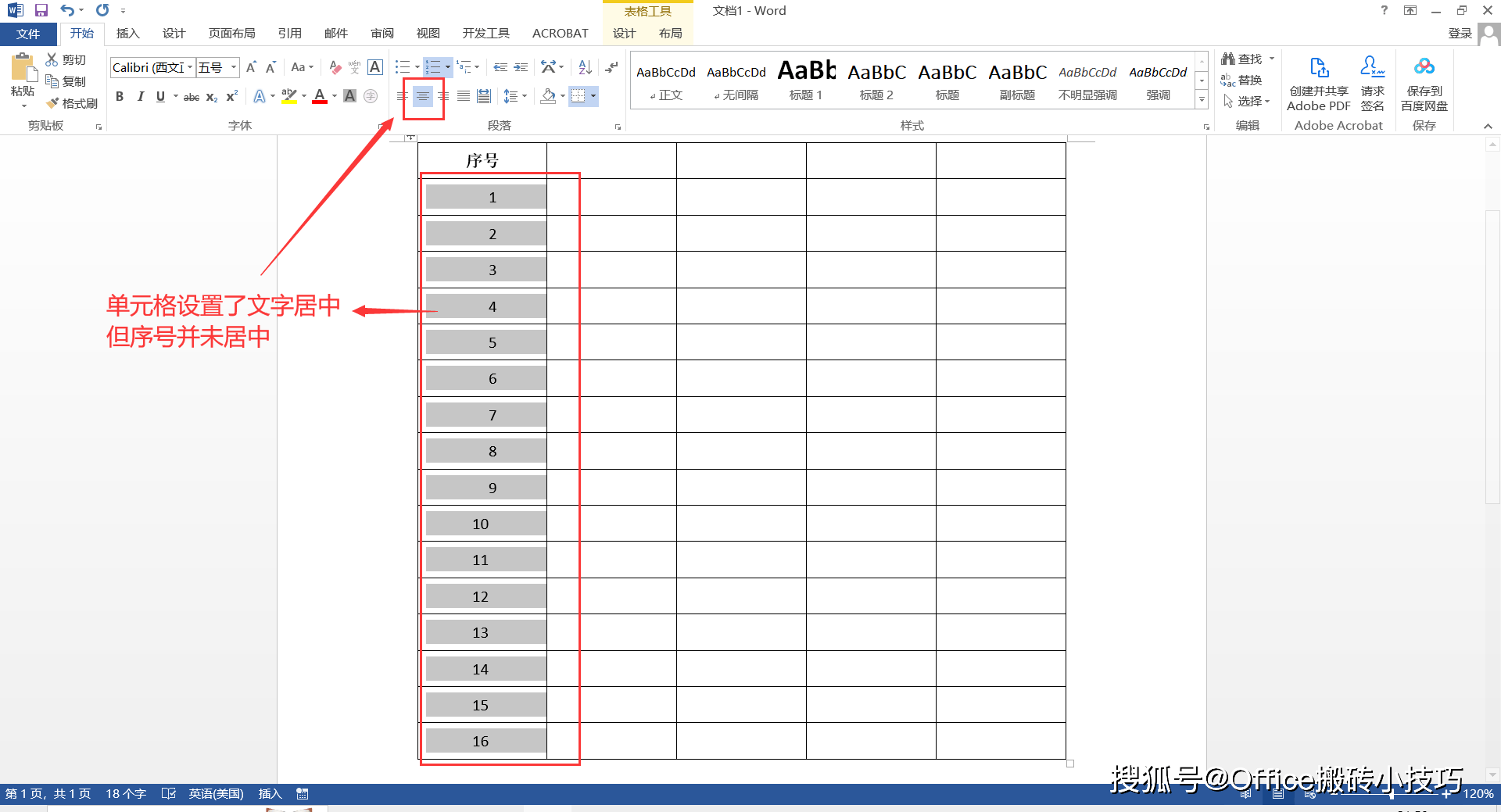Click the table move handle
This screenshot has height=812, width=1501.
[410, 138]
